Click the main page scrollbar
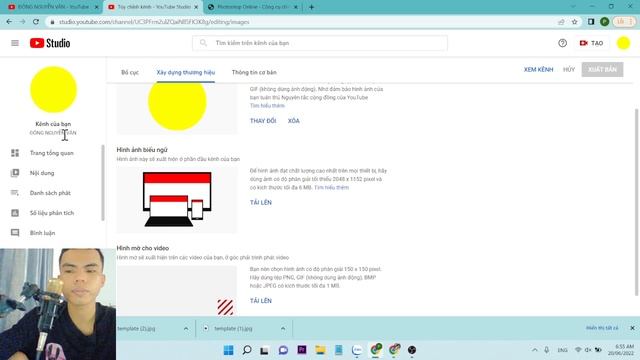 tap(636, 202)
